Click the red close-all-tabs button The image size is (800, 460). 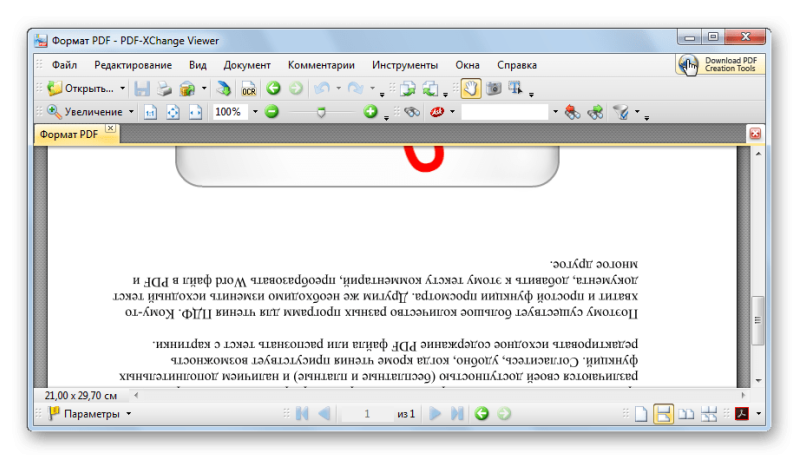click(x=755, y=134)
